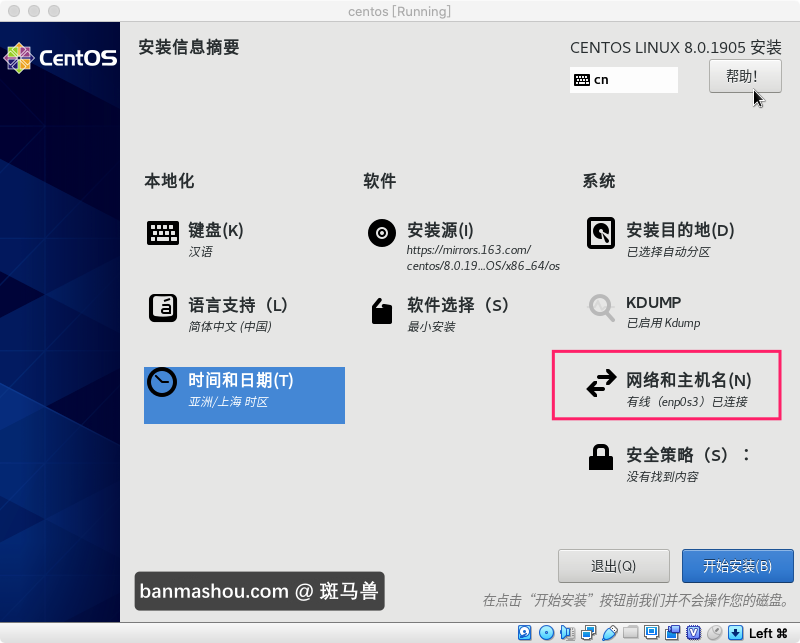Open the 安全策略(S) lock icon
The width and height of the screenshot is (800, 643).
[x=601, y=457]
